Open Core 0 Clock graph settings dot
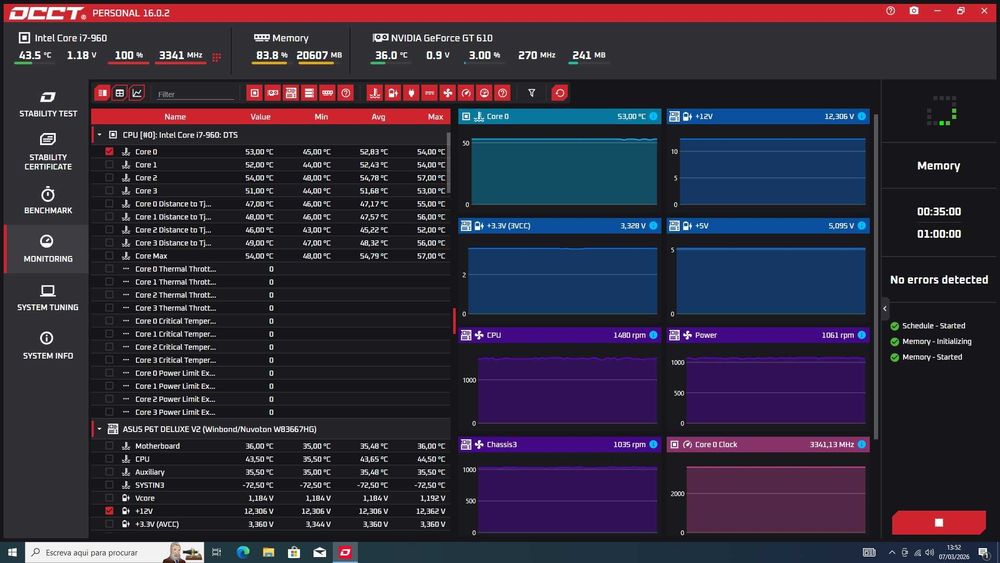Screen dimensions: 1000x563 click(x=862, y=444)
